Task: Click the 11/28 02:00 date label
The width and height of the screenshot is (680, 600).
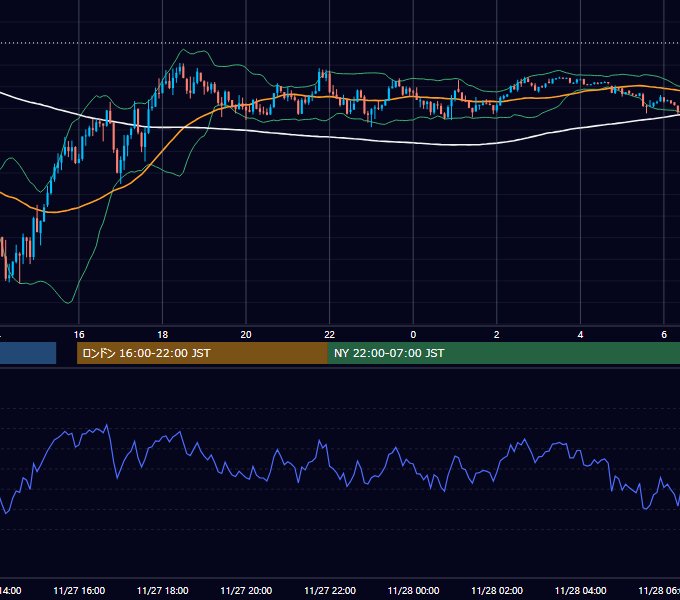Action: pyautogui.click(x=497, y=590)
